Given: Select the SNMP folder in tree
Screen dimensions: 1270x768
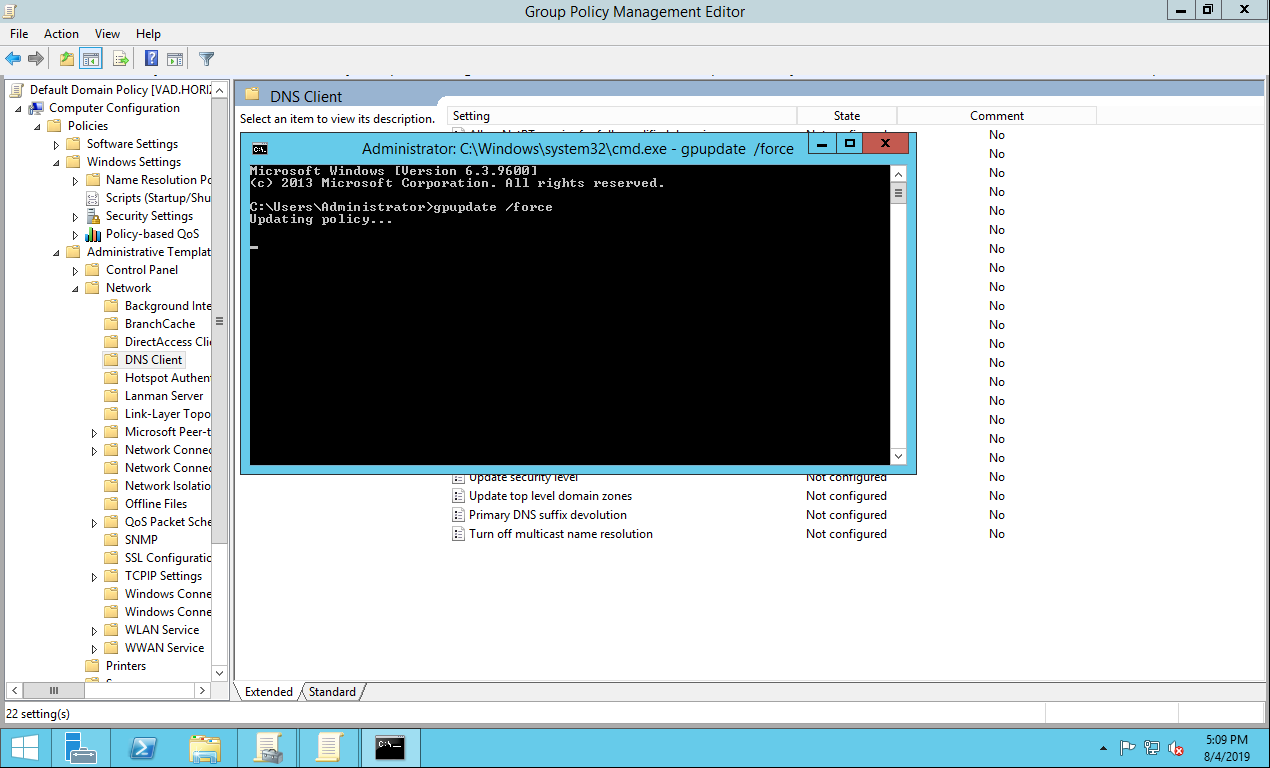Looking at the screenshot, I should (141, 540).
